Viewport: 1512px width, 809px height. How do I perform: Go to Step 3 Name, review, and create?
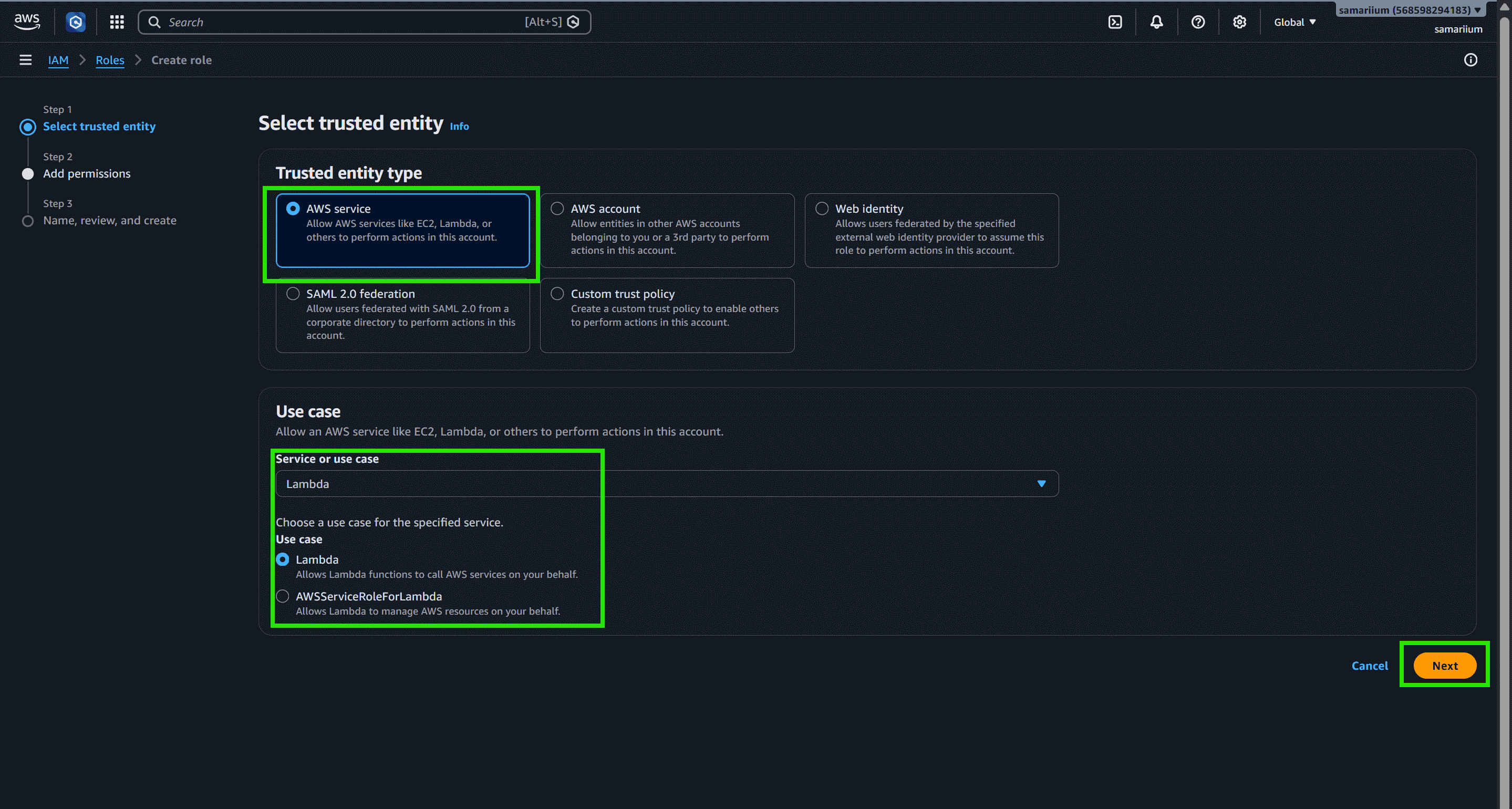[110, 221]
